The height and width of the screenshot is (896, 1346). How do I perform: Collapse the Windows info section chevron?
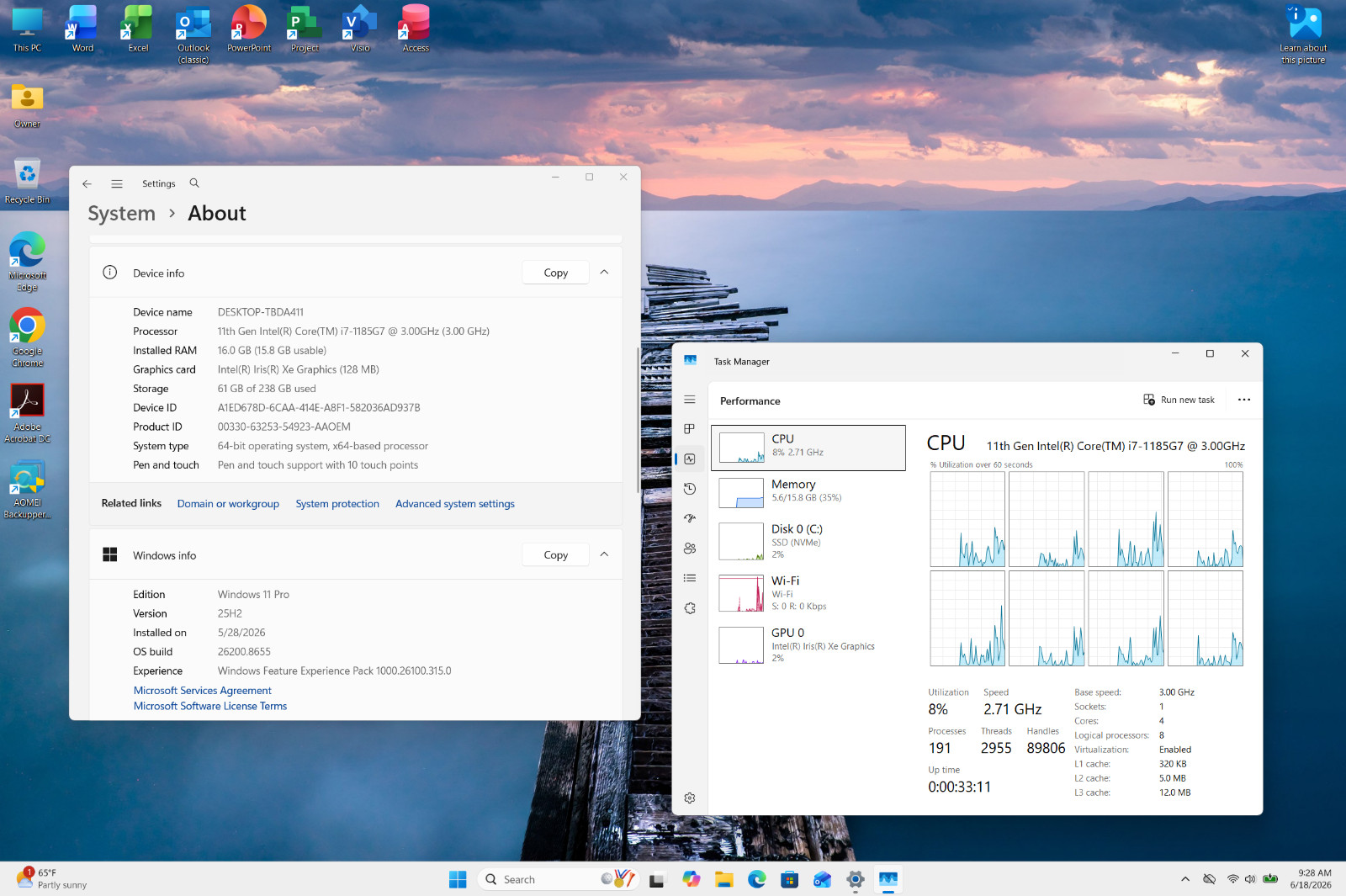pos(604,555)
